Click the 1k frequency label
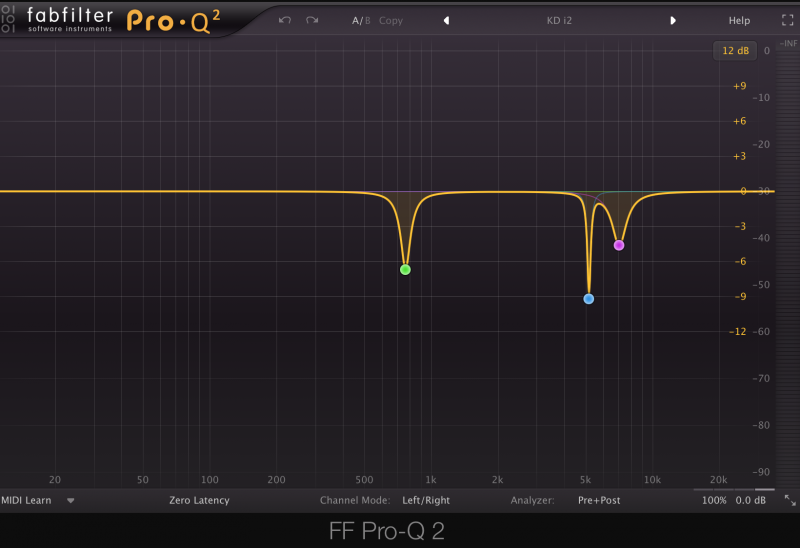 [x=431, y=480]
